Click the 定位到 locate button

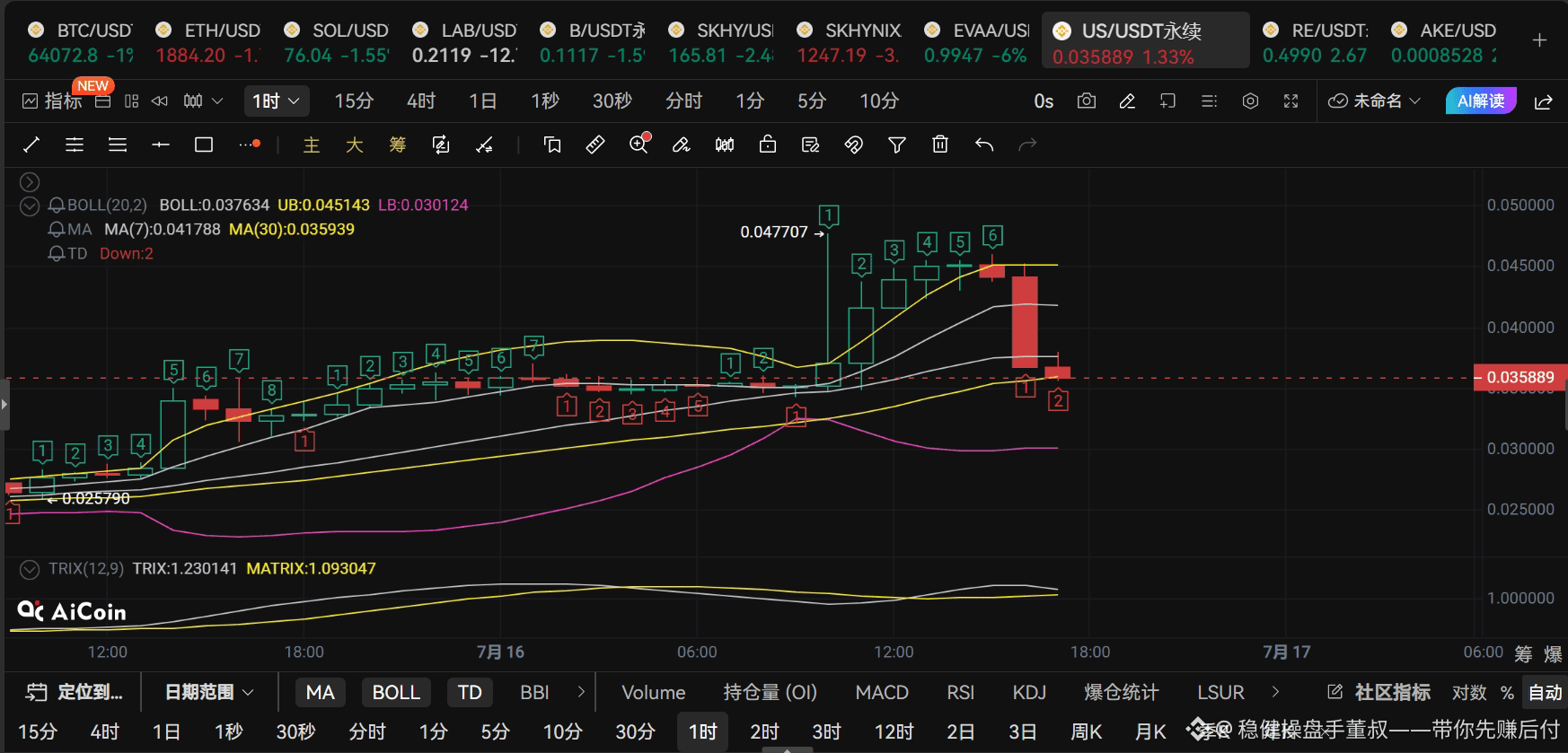pos(75,692)
